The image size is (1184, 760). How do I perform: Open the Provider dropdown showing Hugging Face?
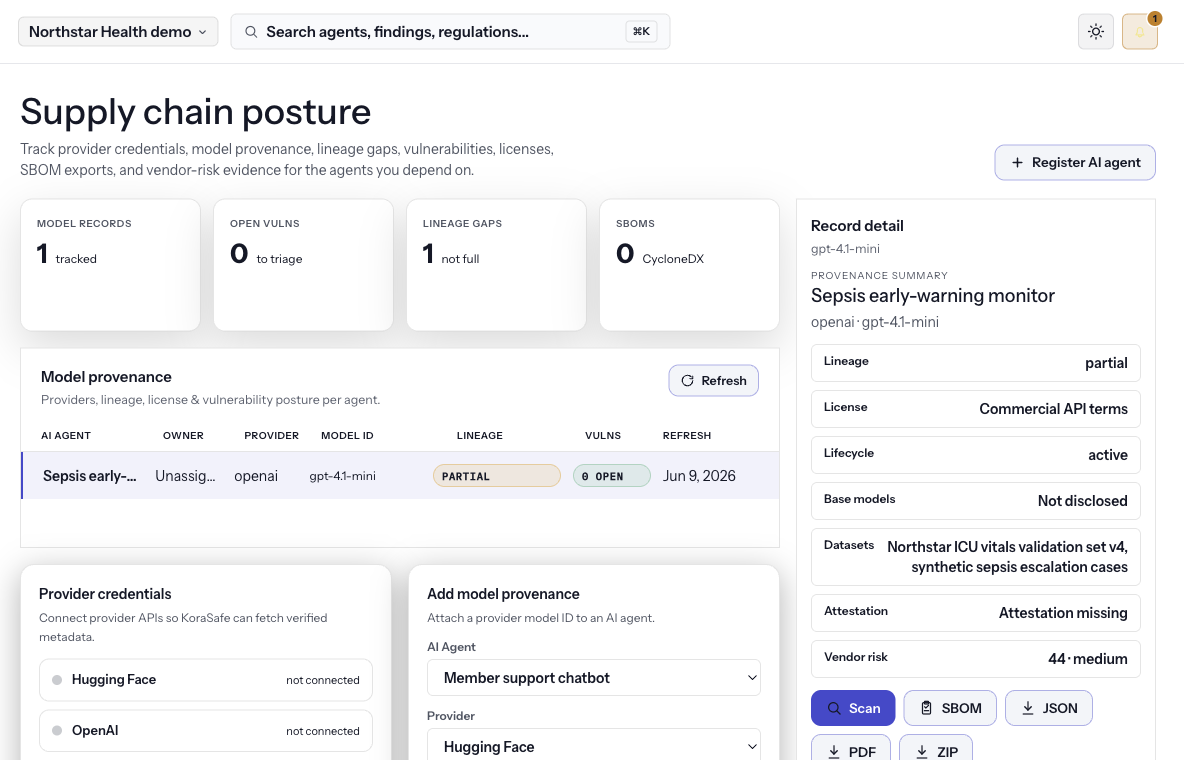[x=594, y=746]
